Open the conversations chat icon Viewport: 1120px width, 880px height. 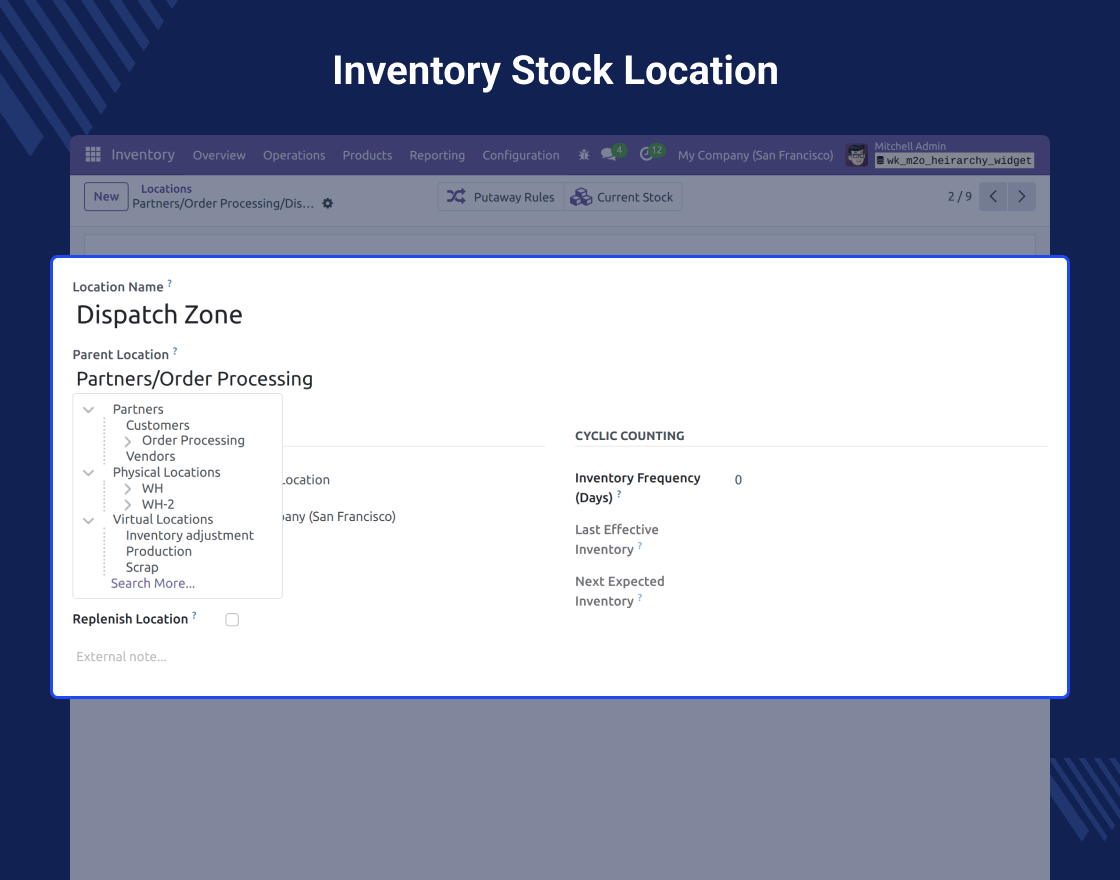[x=608, y=154]
